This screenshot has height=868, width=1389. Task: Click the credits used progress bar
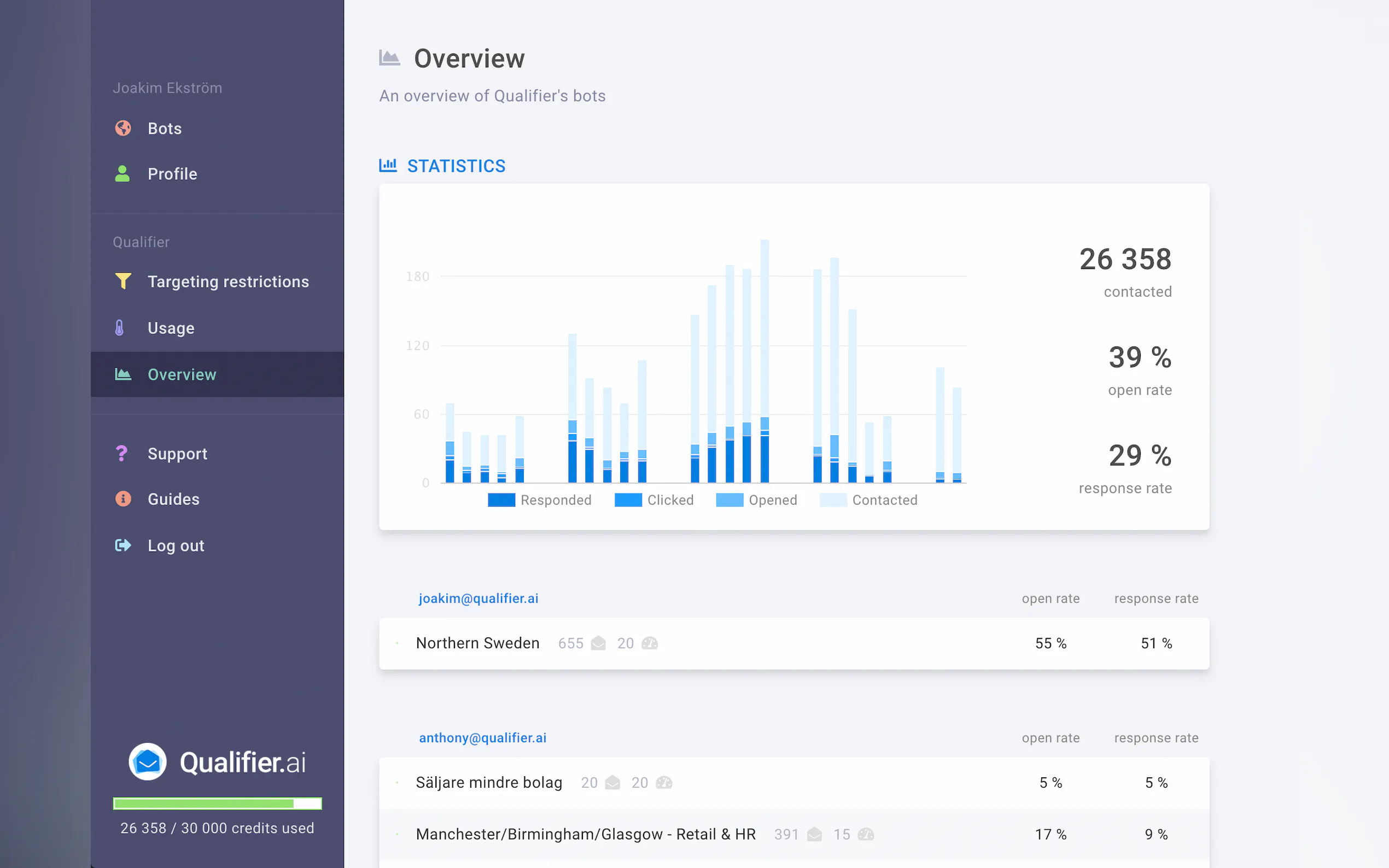pos(217,803)
